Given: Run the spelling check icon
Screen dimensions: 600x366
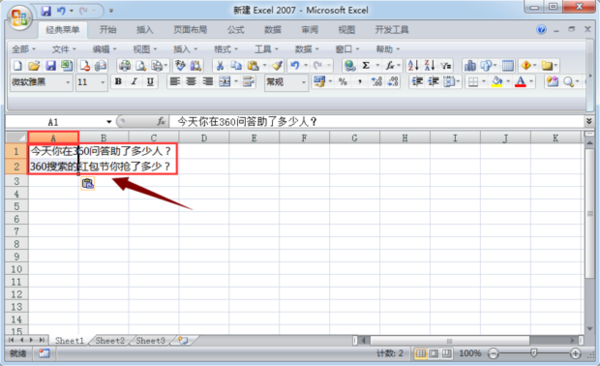Looking at the screenshot, I should 180,65.
